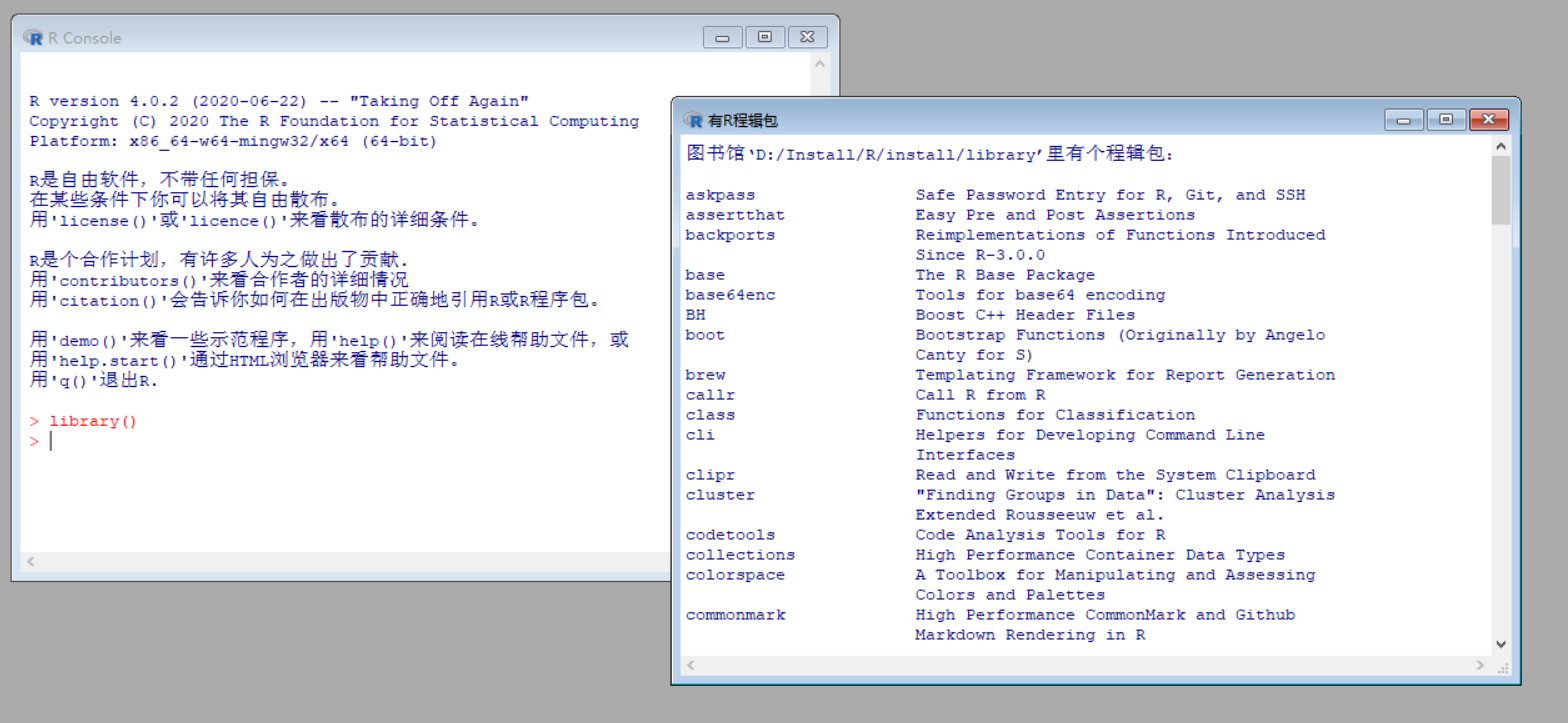Select the base64enc package name

coord(730,295)
